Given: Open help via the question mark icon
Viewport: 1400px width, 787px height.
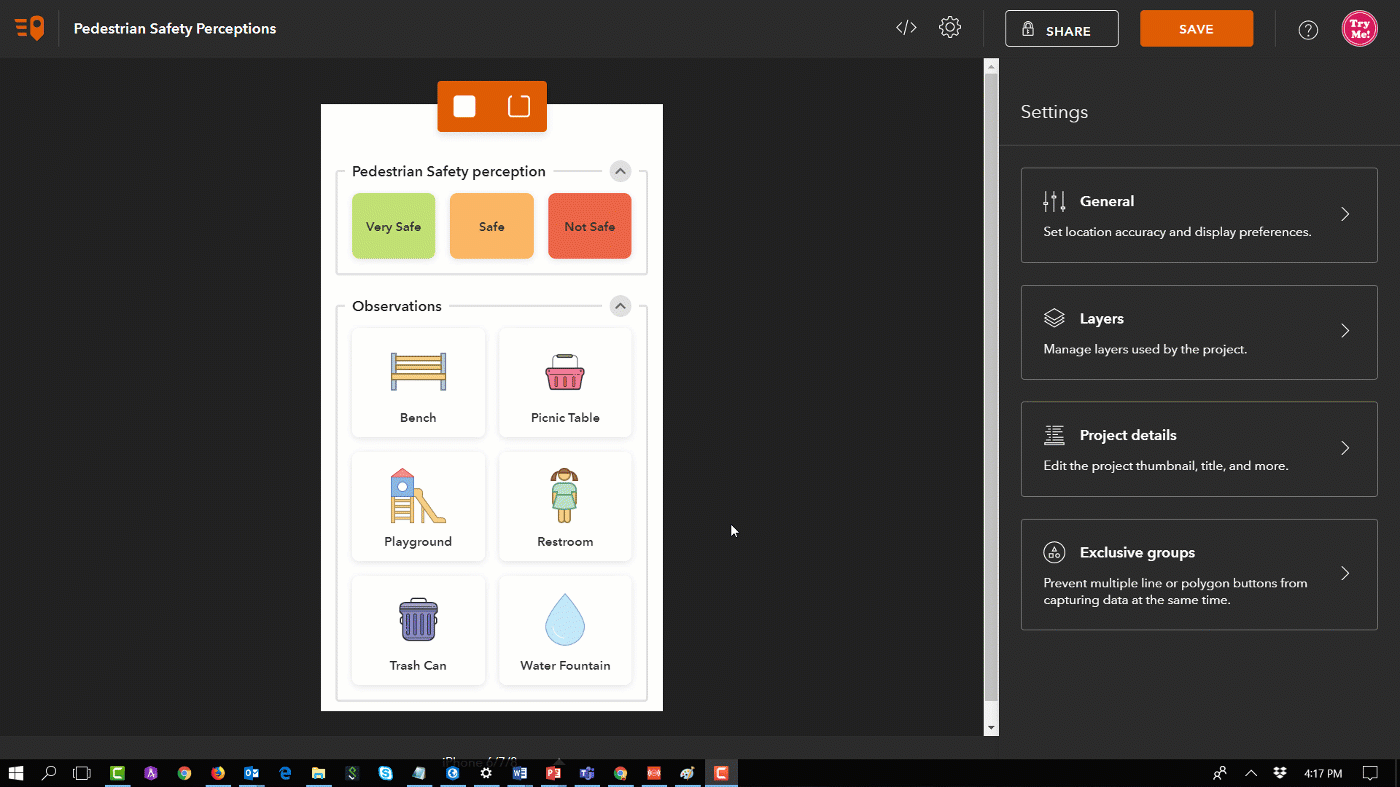Looking at the screenshot, I should pos(1308,29).
